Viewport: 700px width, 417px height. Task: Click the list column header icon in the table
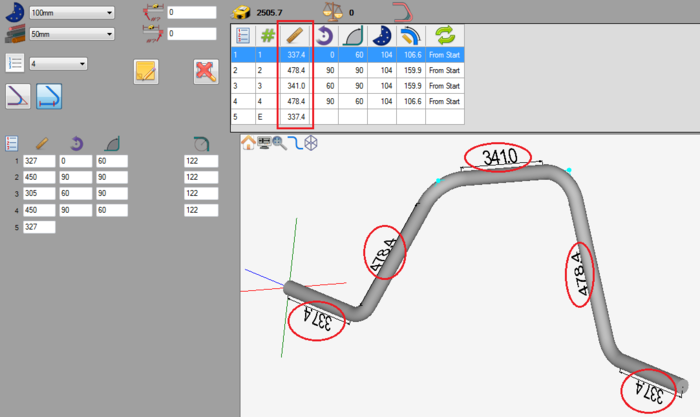243,36
